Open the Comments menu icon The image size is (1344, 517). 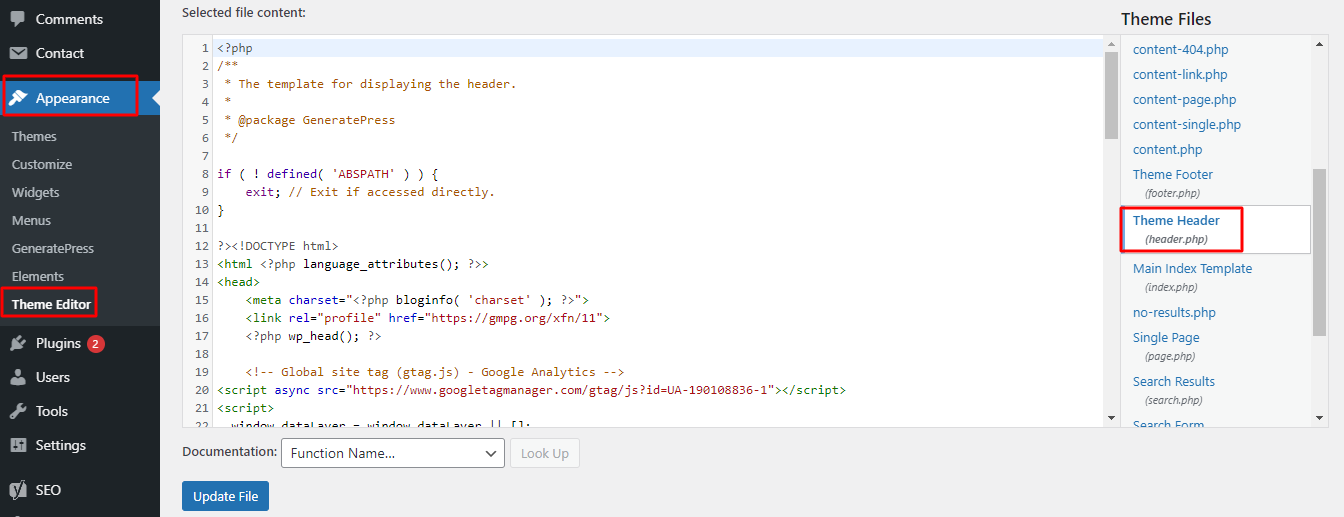[18, 18]
